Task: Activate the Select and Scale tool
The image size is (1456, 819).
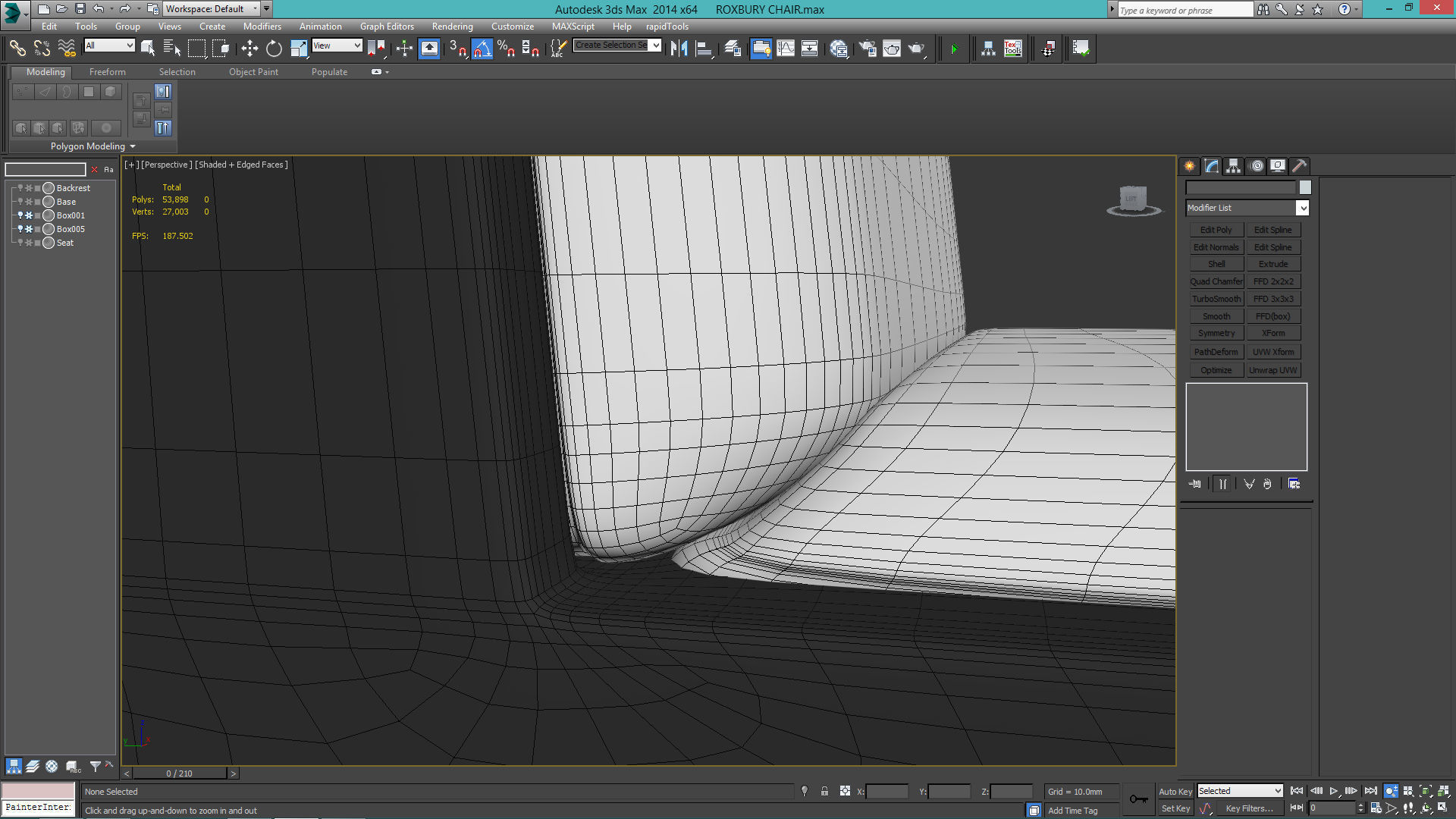Action: point(299,49)
